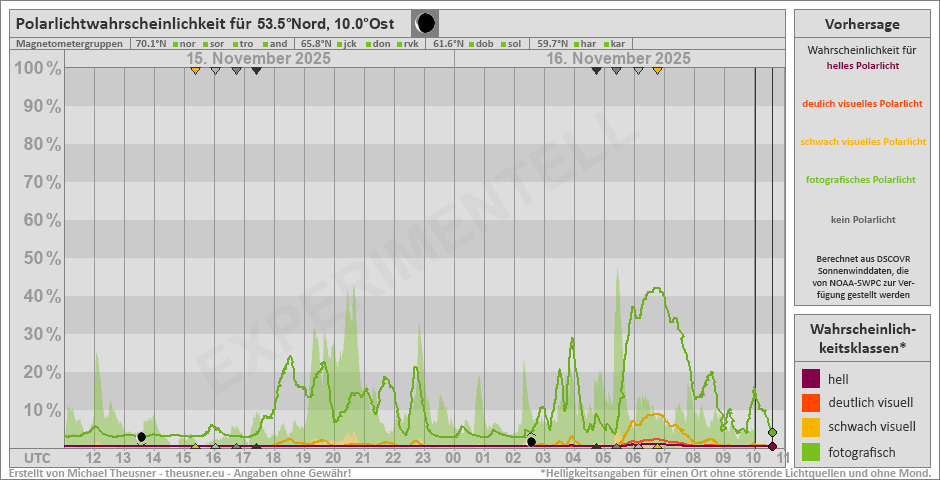The height and width of the screenshot is (480, 940).
Task: Click the green square beside 'nor' station
Action: click(x=175, y=44)
